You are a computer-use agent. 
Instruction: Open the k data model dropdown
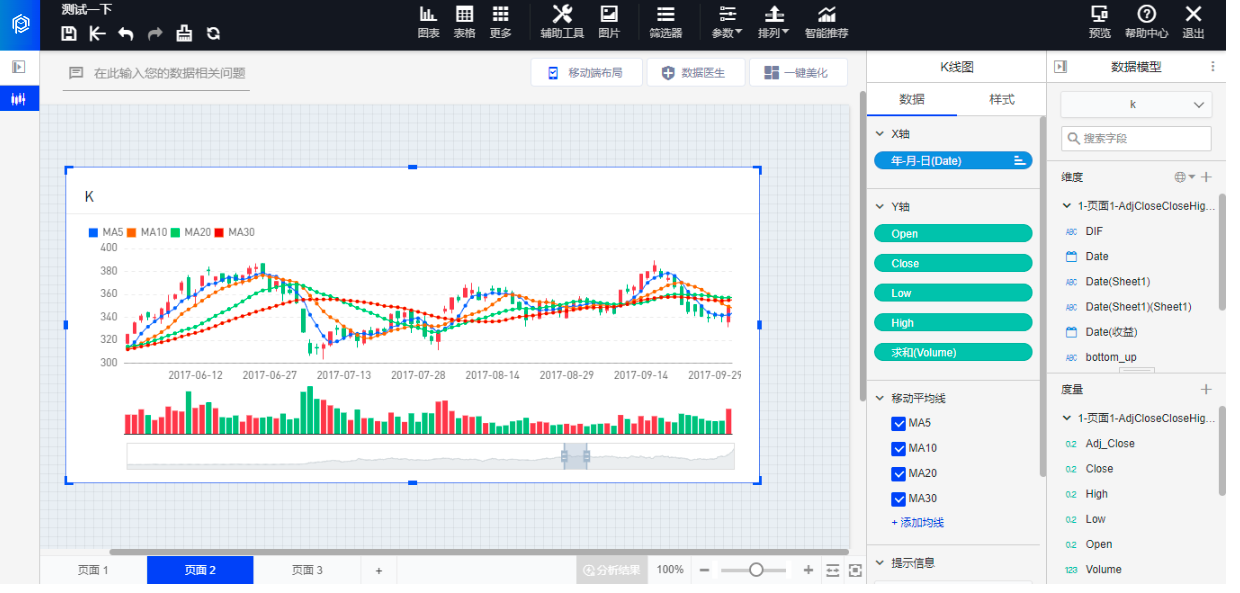[x=1136, y=104]
